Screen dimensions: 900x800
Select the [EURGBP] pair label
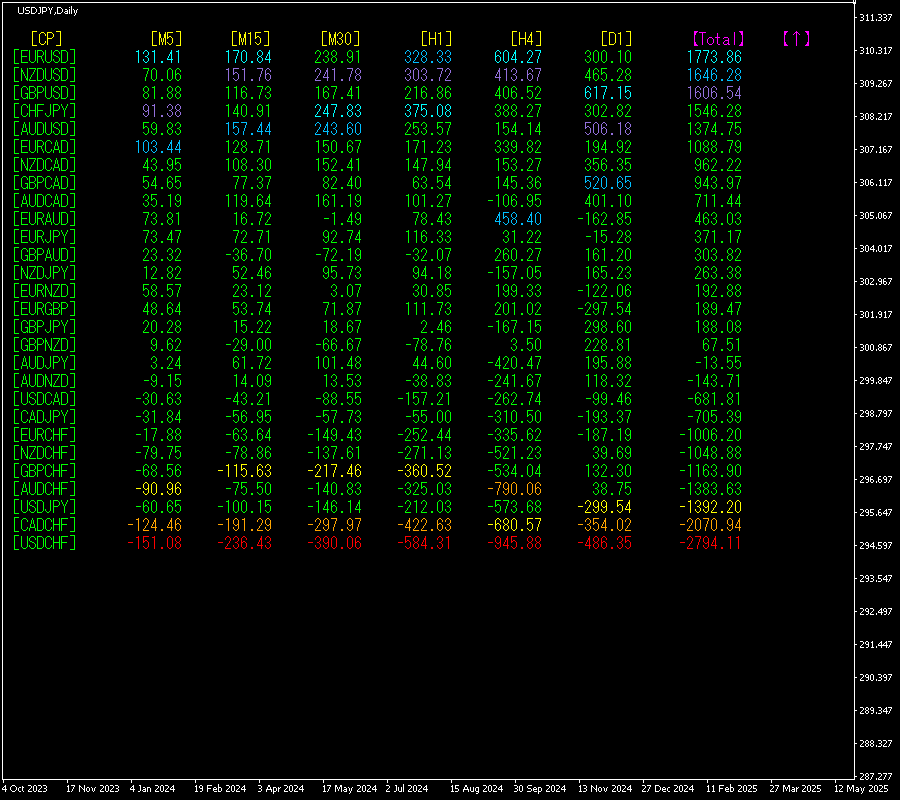44,309
